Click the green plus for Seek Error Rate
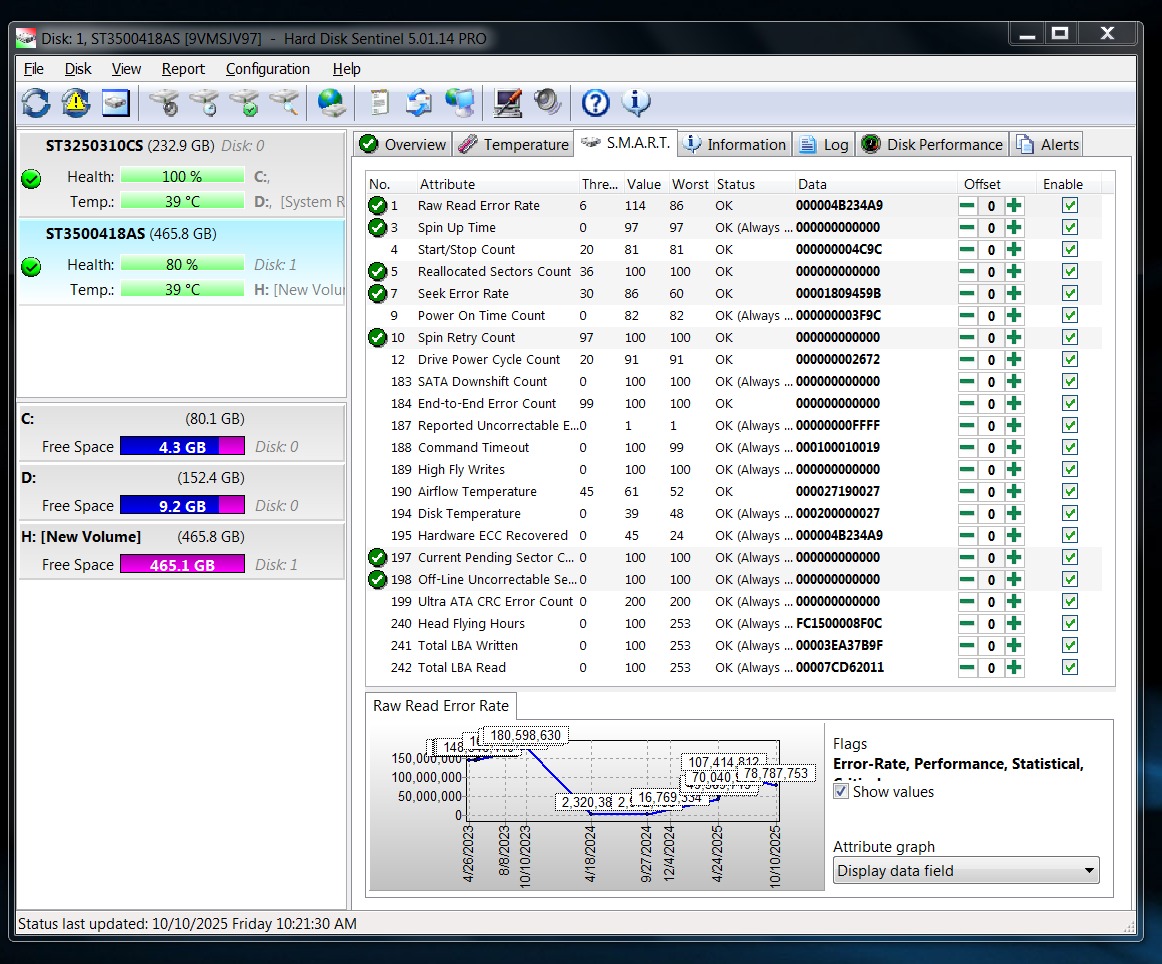This screenshot has height=964, width=1162. (1014, 294)
